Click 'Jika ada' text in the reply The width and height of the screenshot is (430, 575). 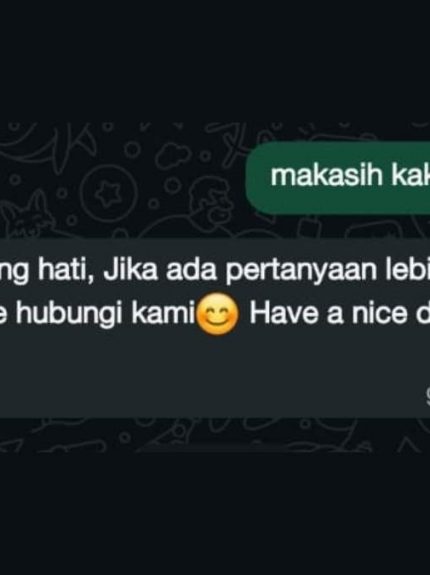162,271
